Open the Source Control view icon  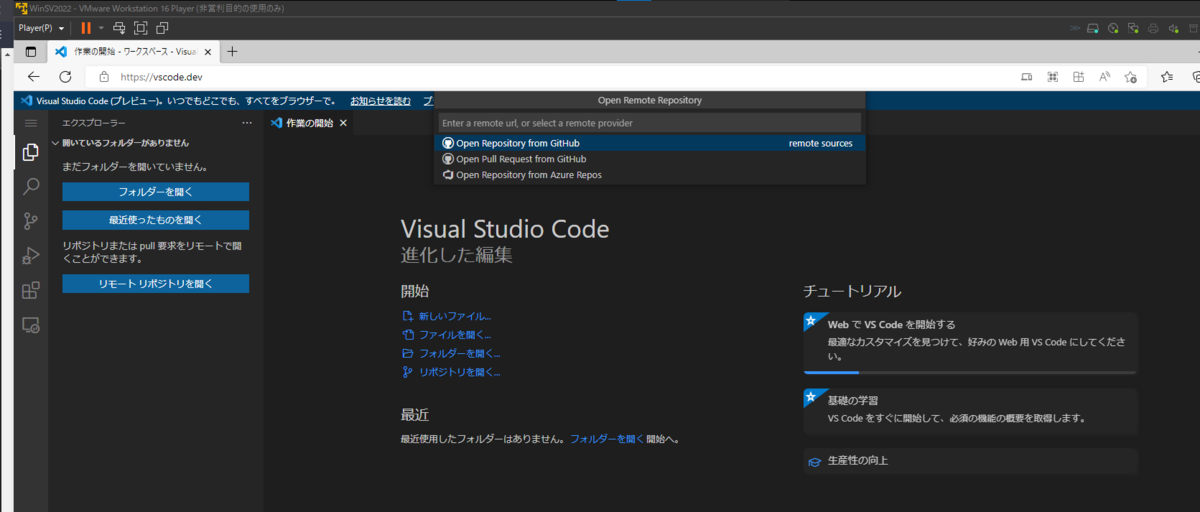pos(30,221)
